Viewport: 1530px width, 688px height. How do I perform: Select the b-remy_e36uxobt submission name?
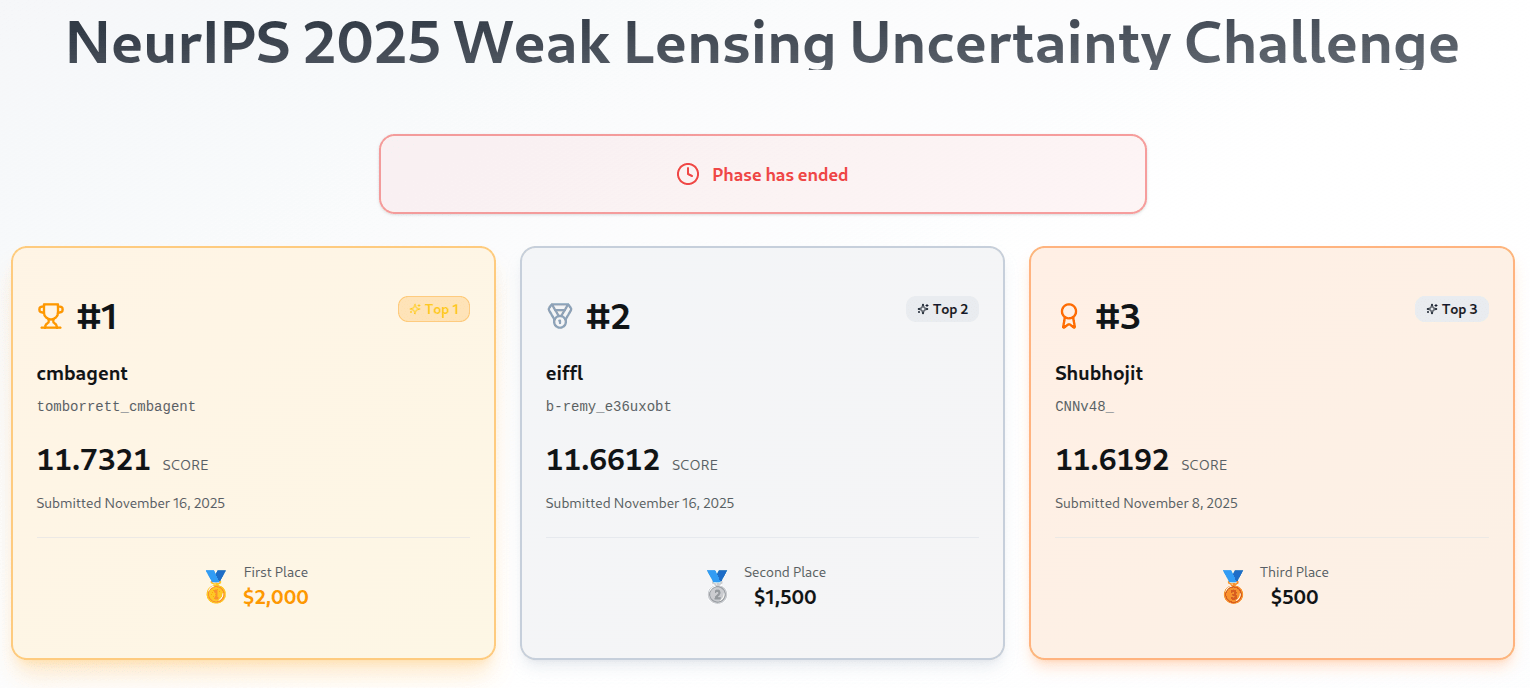[615, 407]
